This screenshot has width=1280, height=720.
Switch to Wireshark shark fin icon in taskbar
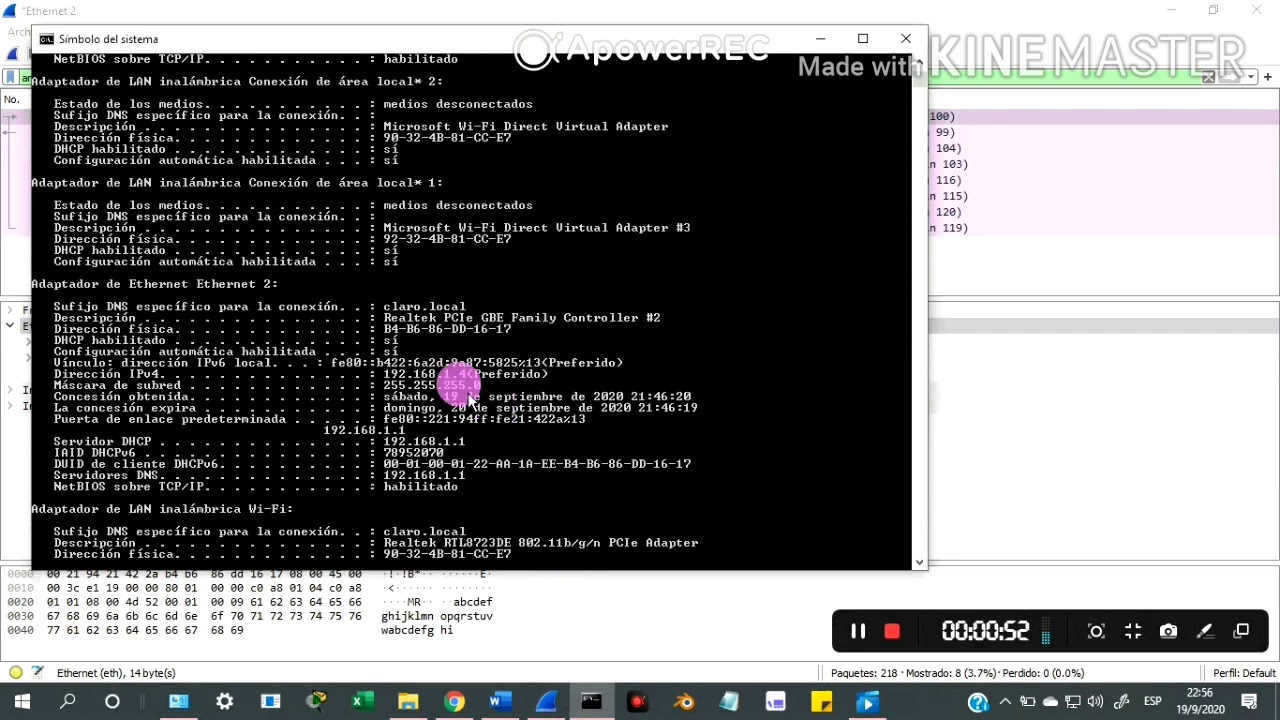(x=546, y=702)
